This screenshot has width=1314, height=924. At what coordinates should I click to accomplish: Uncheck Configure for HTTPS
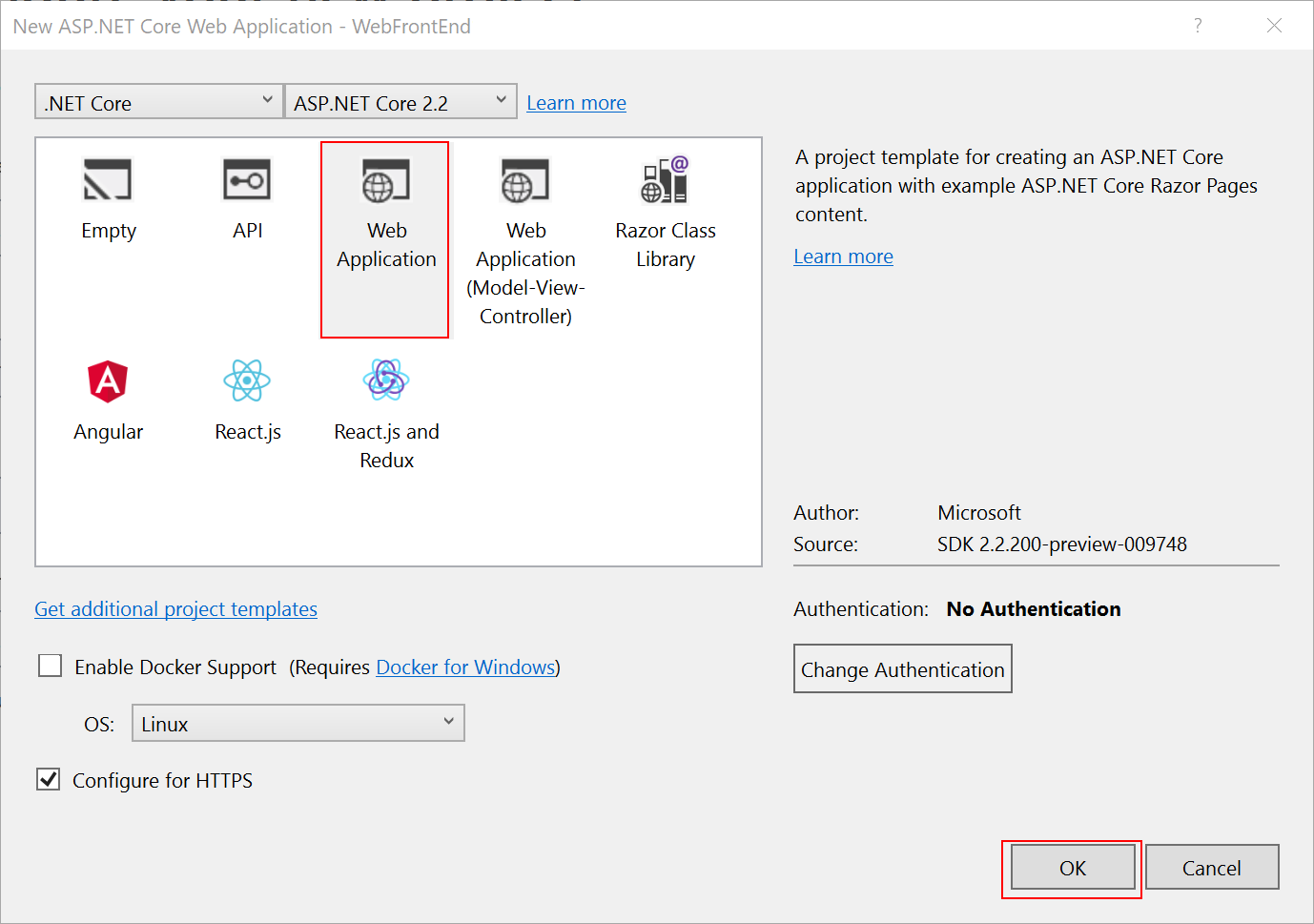(x=48, y=779)
